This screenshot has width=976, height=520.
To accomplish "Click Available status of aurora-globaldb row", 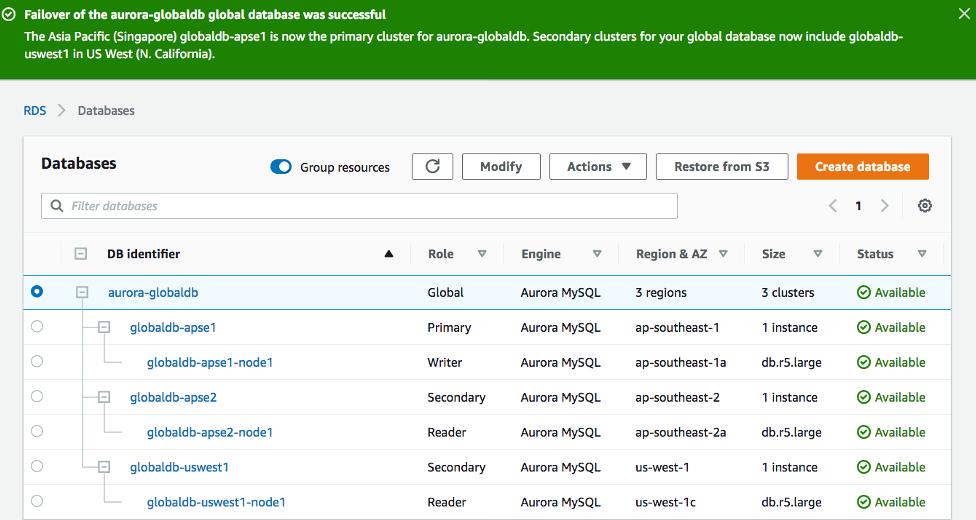I will [891, 292].
